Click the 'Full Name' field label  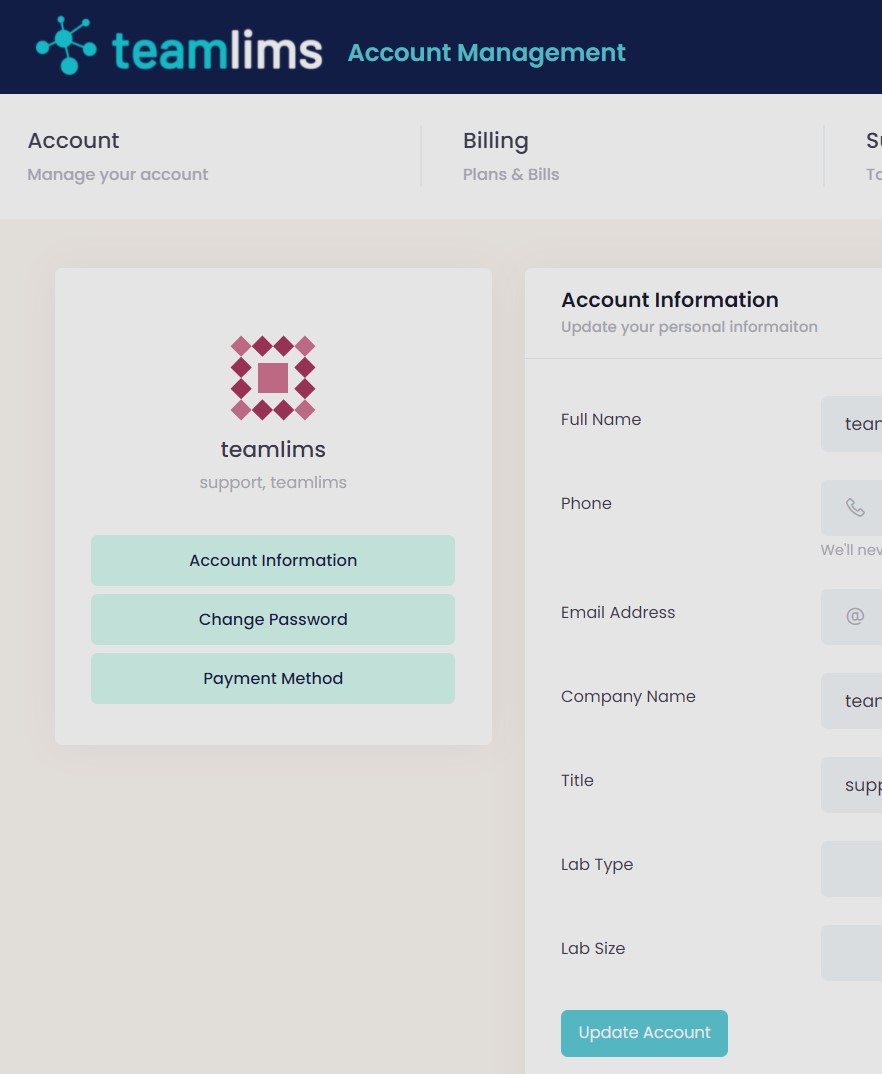coord(601,419)
